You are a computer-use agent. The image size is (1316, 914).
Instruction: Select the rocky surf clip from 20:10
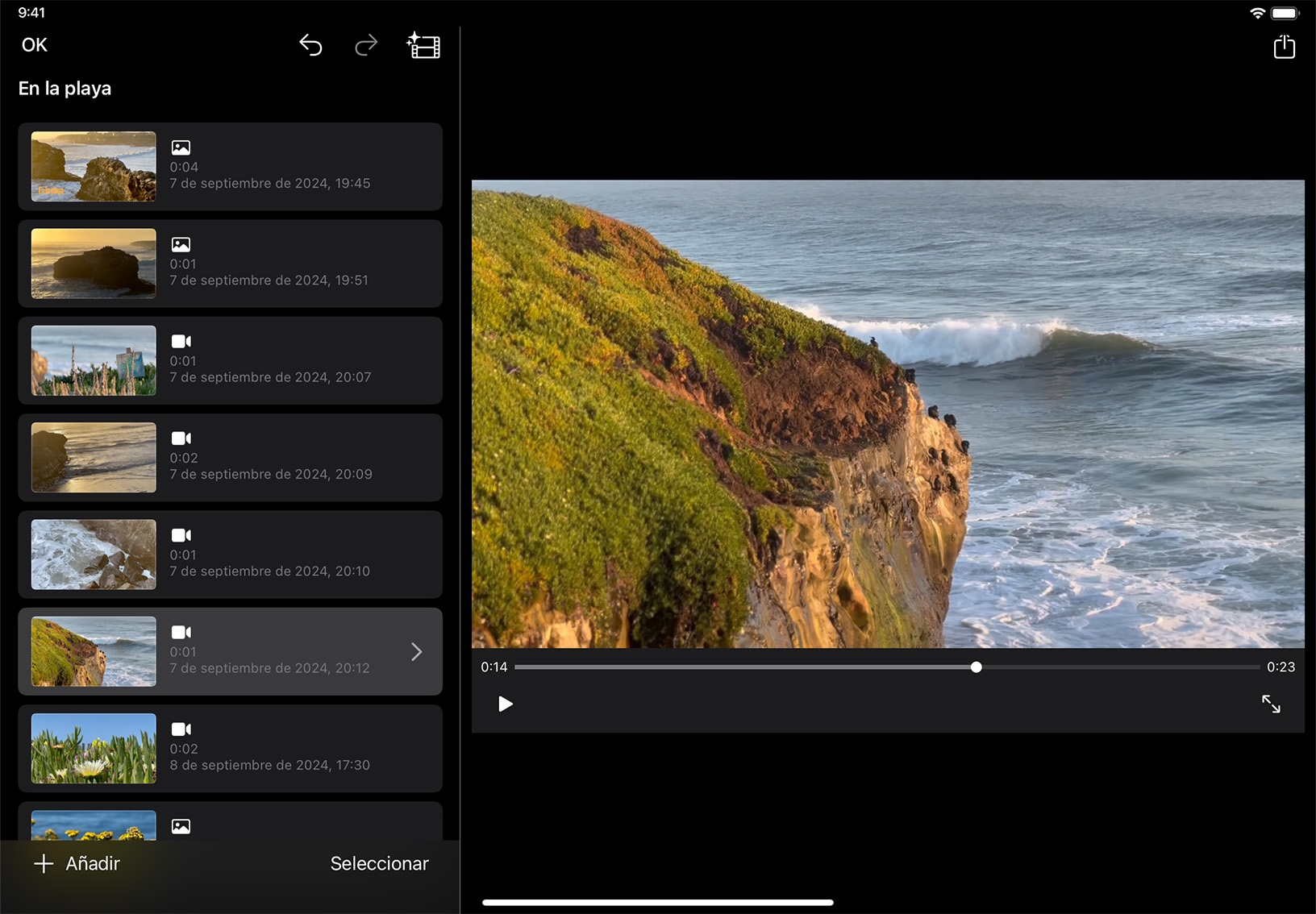click(230, 555)
